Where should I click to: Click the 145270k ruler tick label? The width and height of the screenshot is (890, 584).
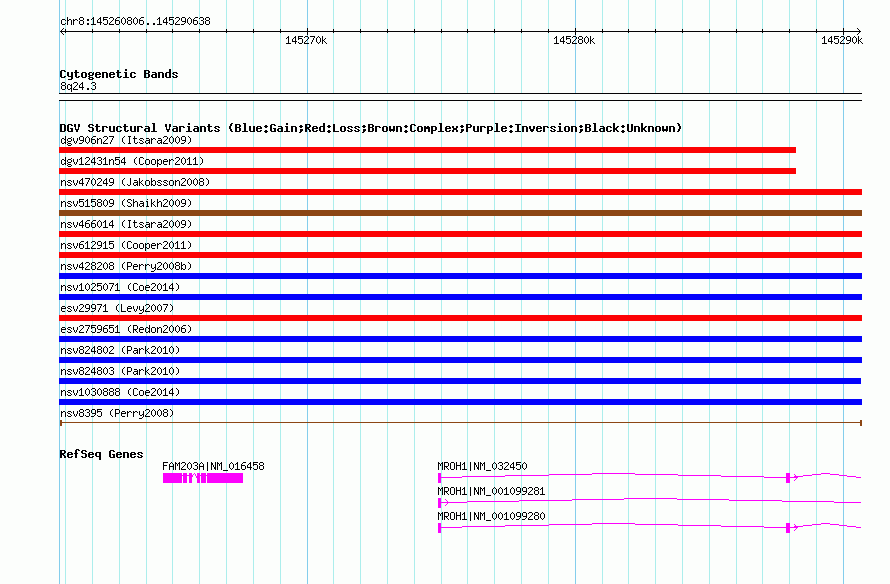coord(306,40)
